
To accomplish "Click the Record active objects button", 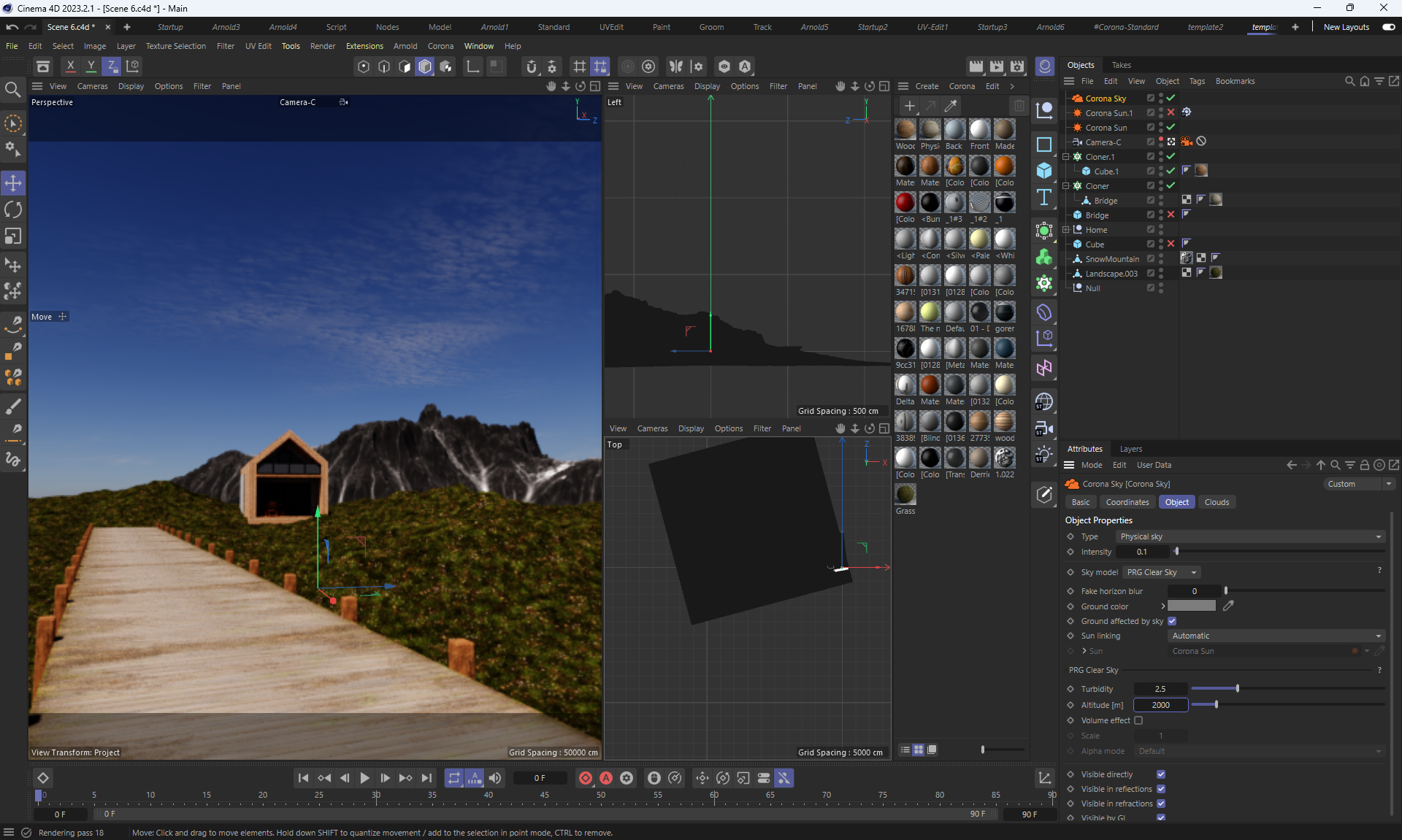I will [x=586, y=778].
